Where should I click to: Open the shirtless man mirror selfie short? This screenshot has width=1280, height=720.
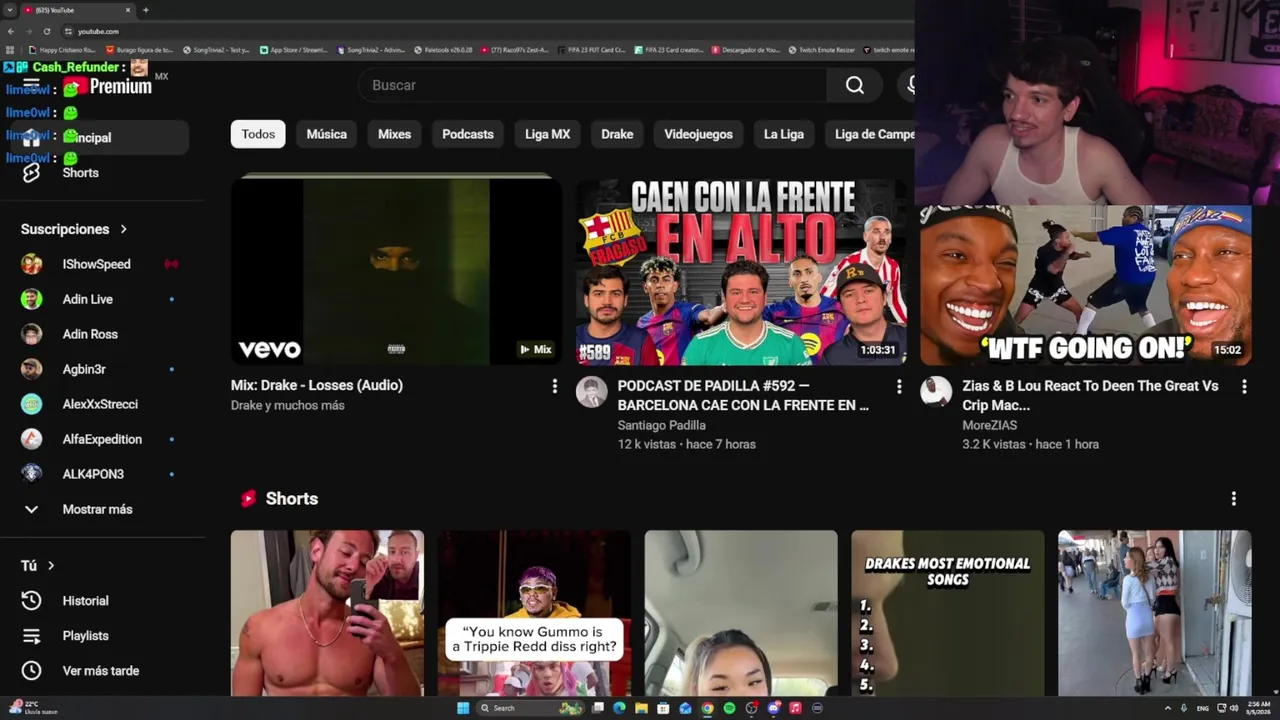click(327, 613)
